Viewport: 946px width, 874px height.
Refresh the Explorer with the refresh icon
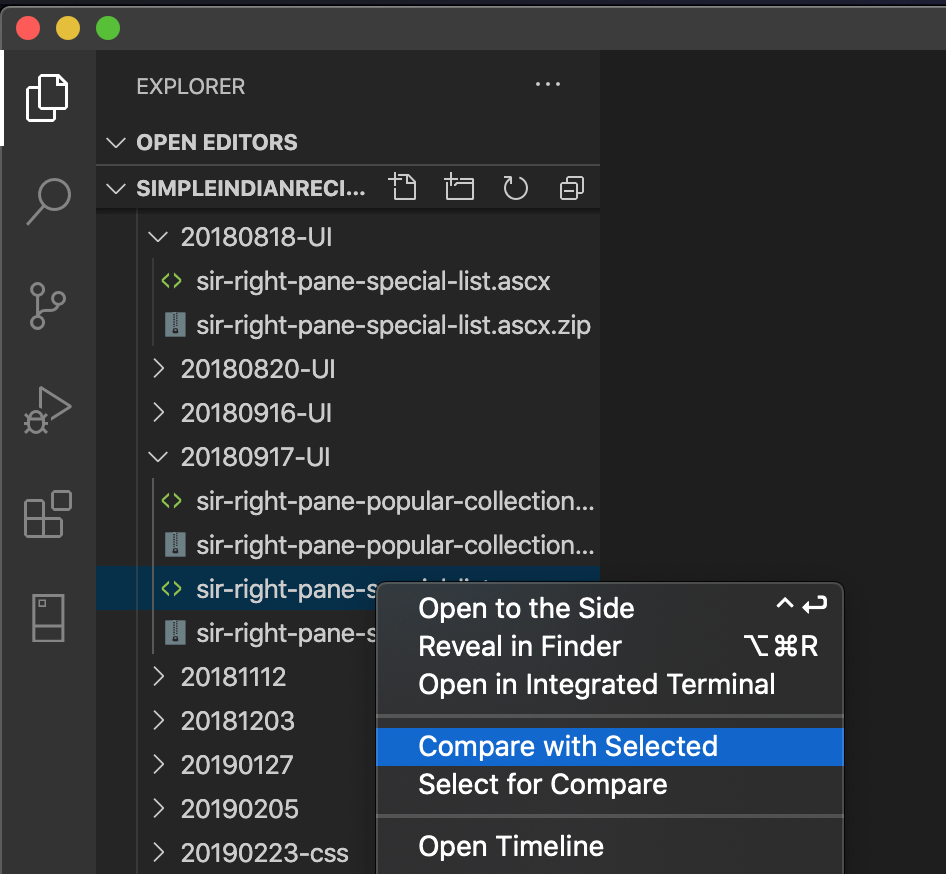click(515, 187)
